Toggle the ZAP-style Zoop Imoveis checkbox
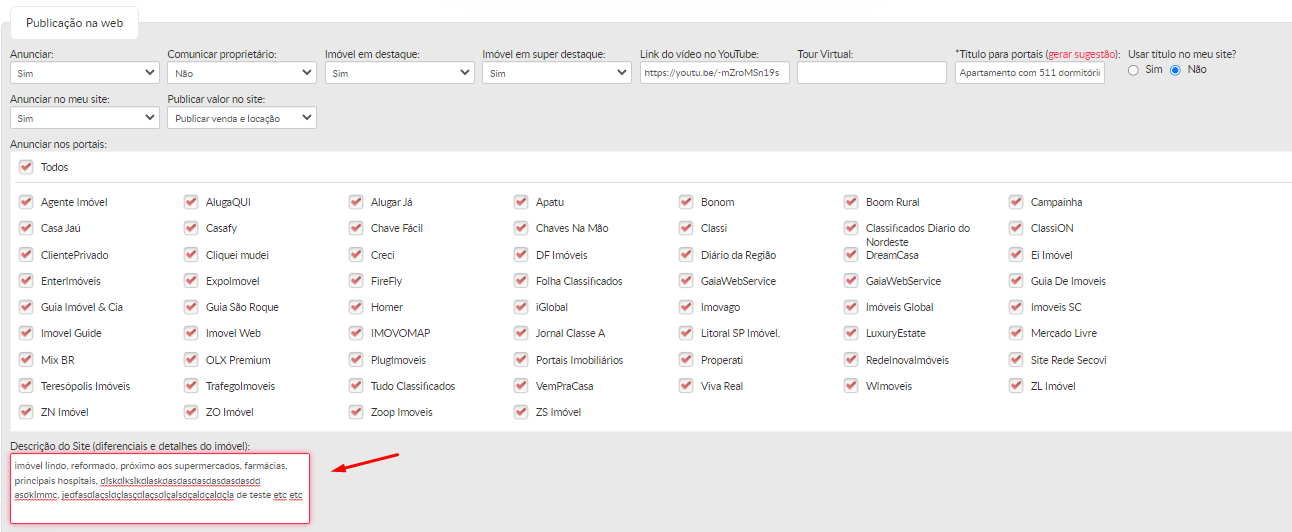The image size is (1292, 532). [356, 412]
